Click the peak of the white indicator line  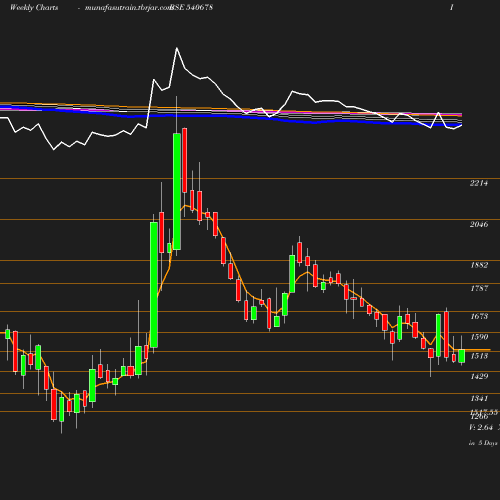(x=177, y=49)
